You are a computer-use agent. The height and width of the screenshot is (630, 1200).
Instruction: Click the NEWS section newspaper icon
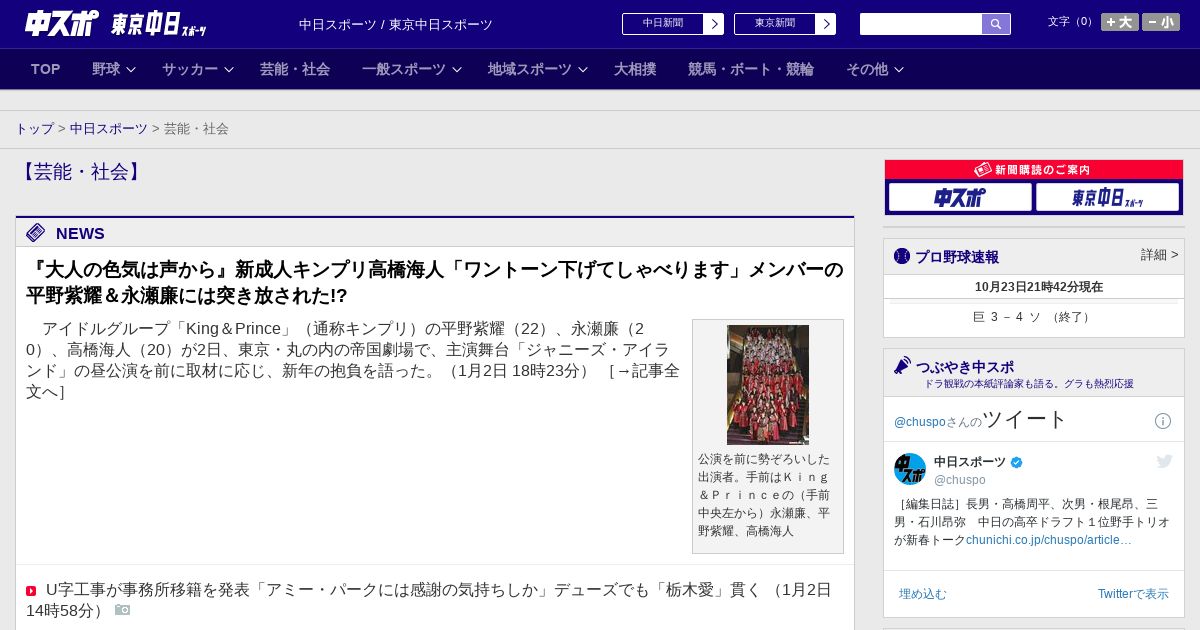pyautogui.click(x=36, y=233)
